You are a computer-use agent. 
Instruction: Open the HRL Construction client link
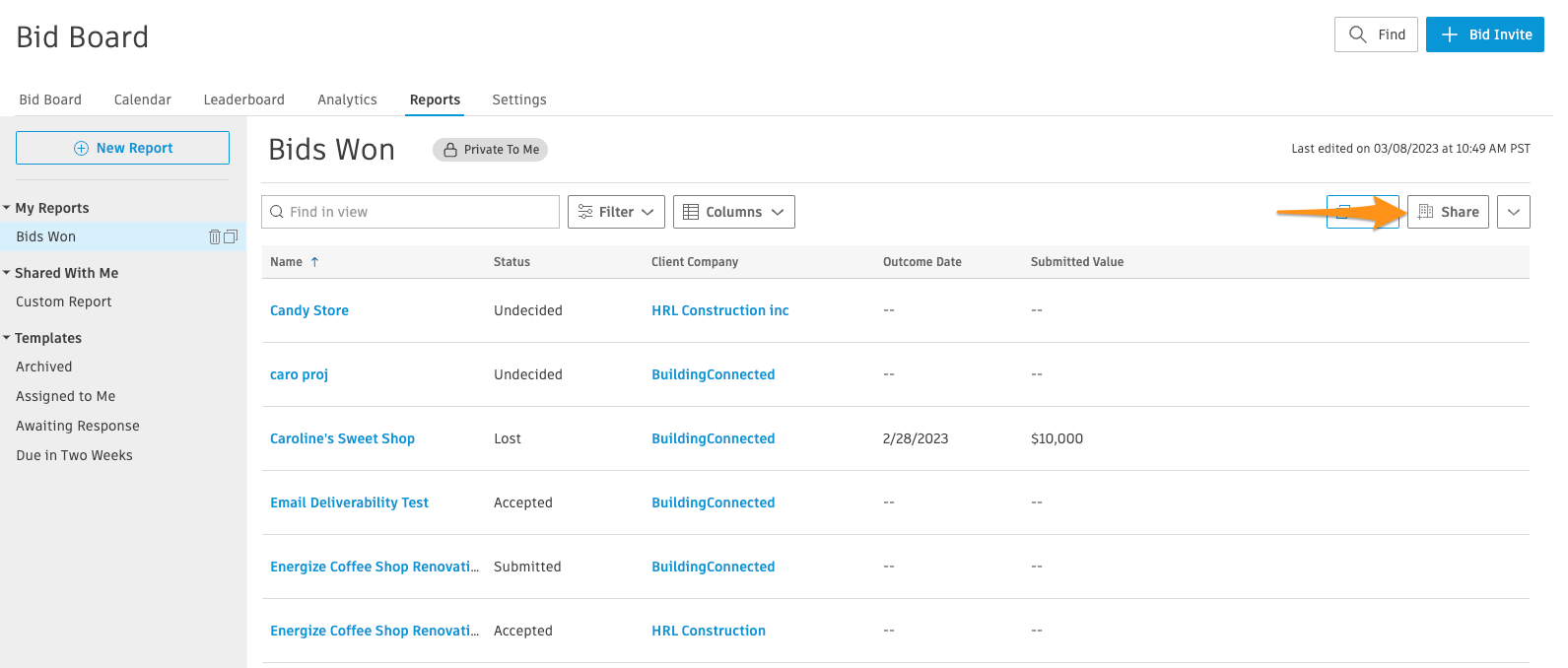tap(709, 631)
